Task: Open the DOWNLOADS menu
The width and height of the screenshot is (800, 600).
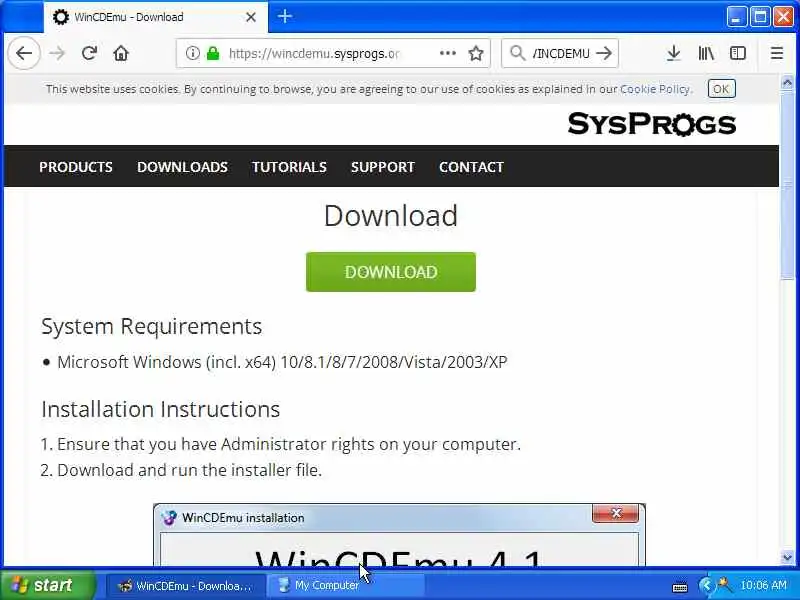Action: click(182, 167)
